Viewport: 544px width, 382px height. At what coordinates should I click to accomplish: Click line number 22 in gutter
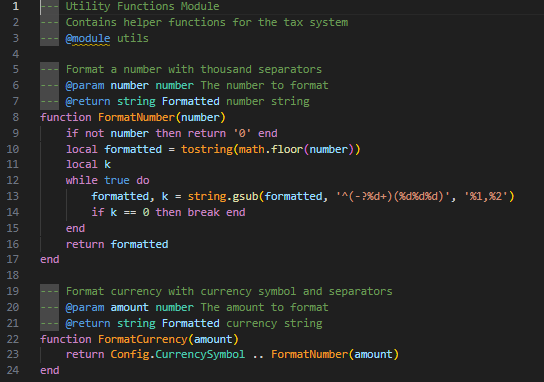[x=13, y=339]
